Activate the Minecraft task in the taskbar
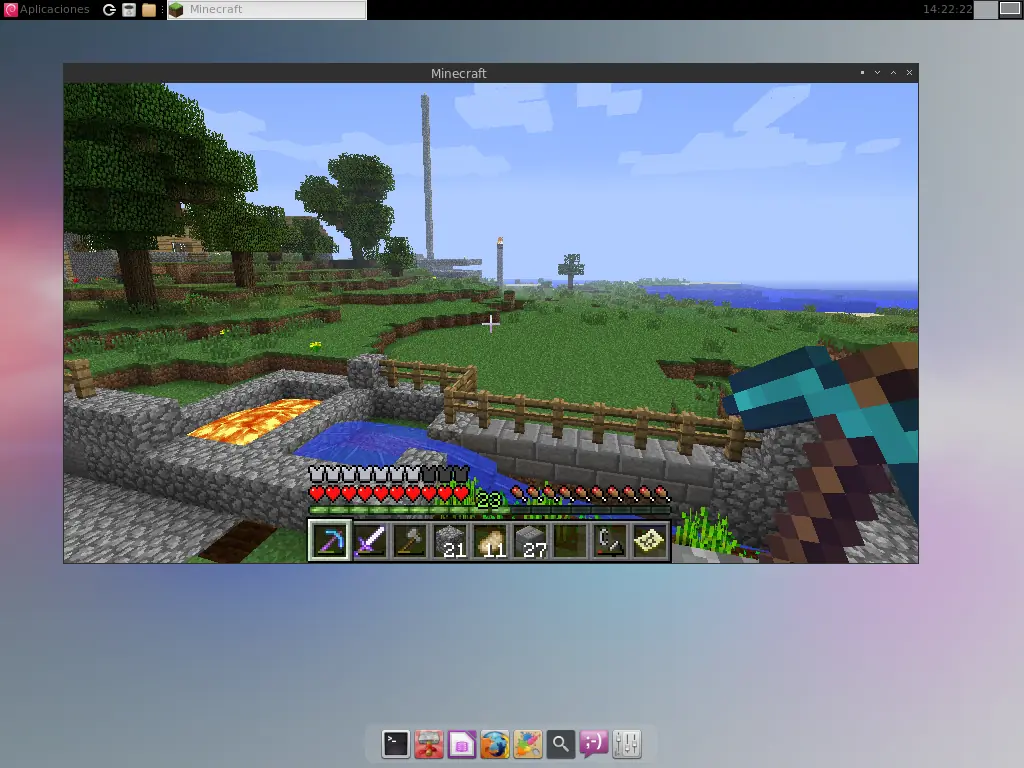 point(266,9)
